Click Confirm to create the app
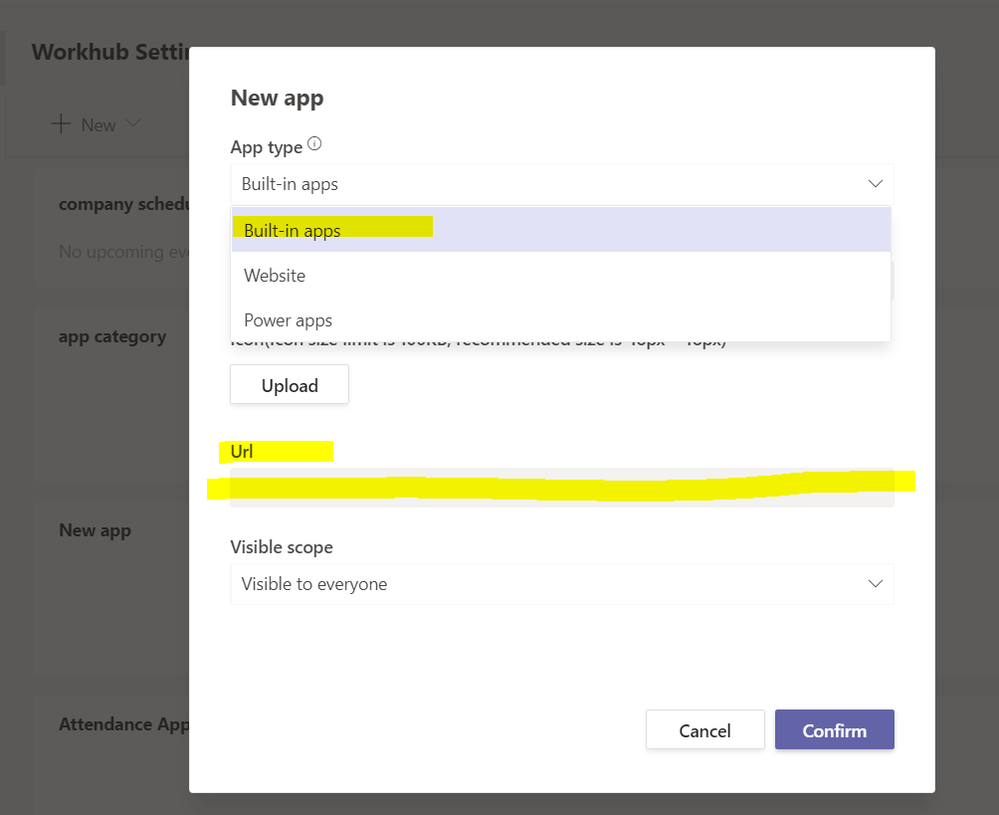Screen dimensions: 999x815 [834, 729]
